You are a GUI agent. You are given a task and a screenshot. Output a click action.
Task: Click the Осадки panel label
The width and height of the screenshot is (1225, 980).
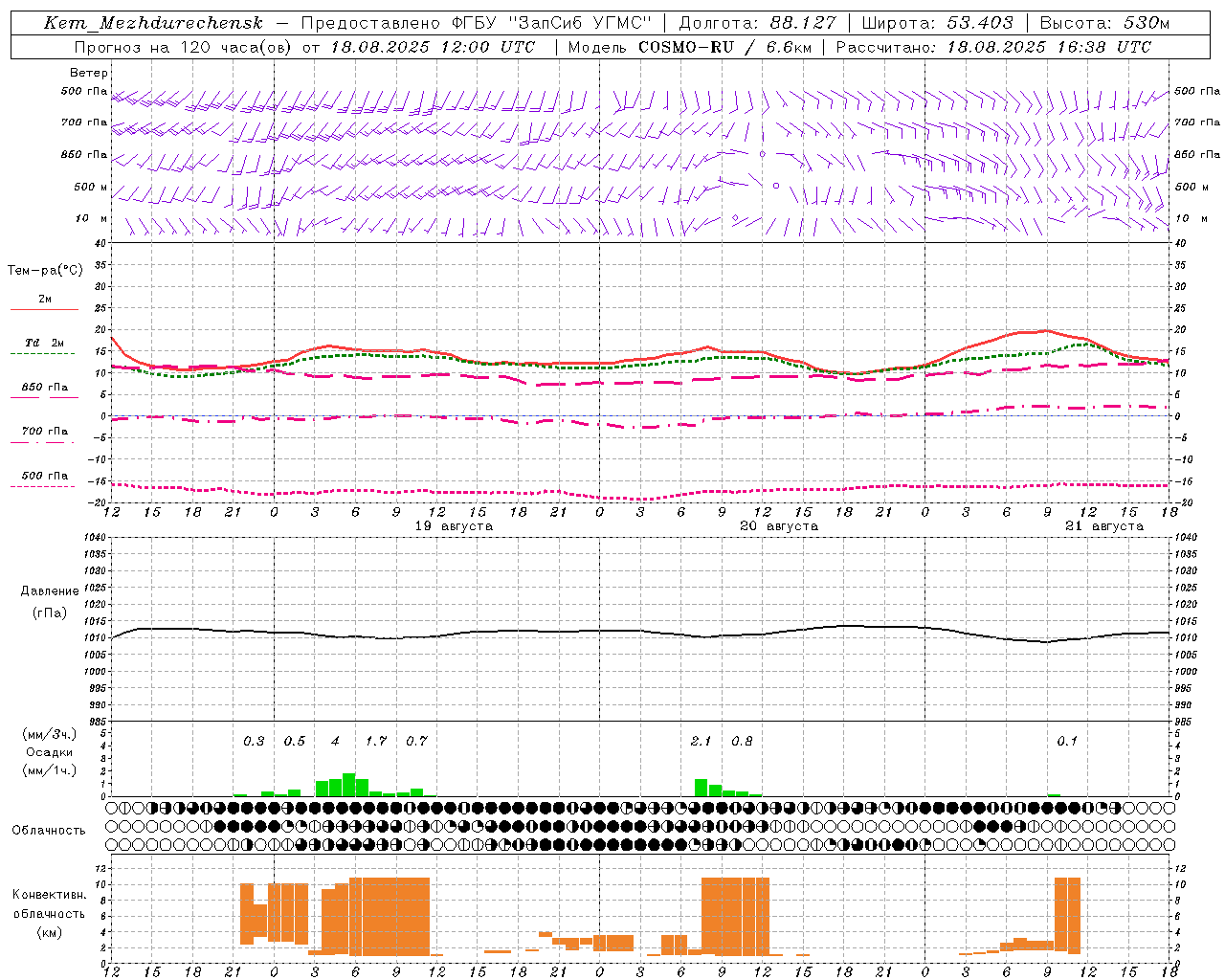tap(50, 752)
